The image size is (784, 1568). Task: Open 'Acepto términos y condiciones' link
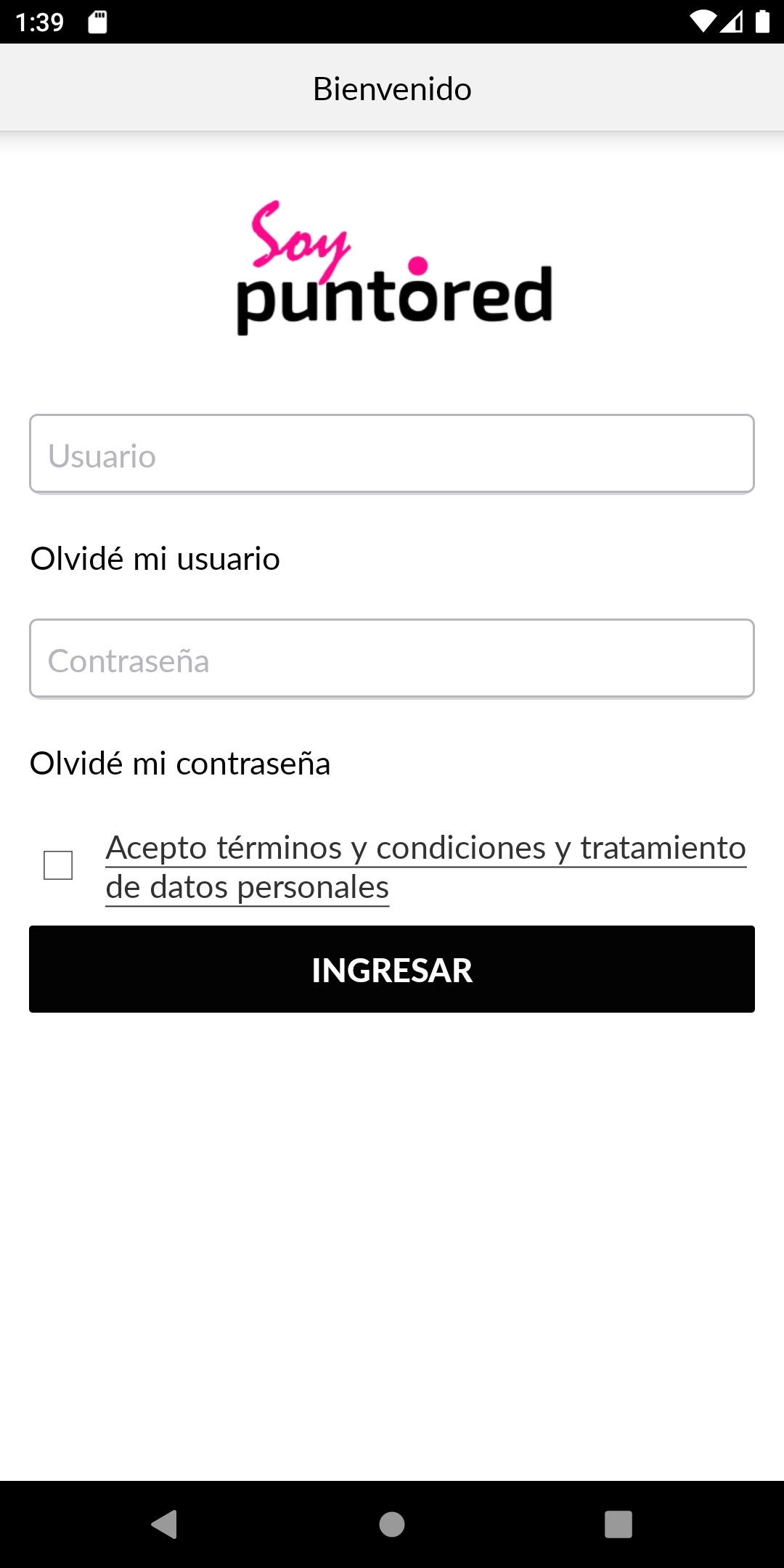point(425,848)
